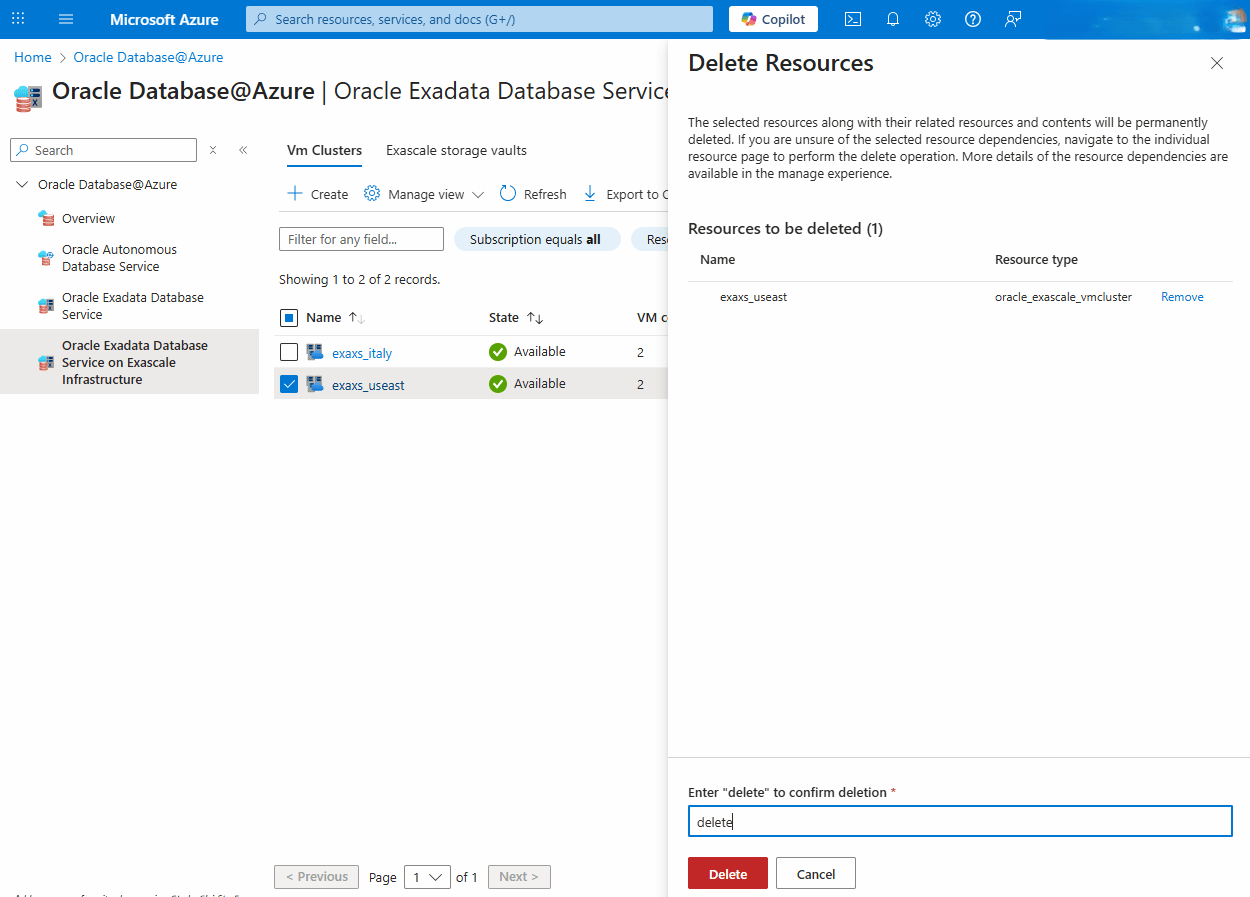The height and width of the screenshot is (897, 1250).
Task: Open the Notifications bell
Action: [x=892, y=18]
